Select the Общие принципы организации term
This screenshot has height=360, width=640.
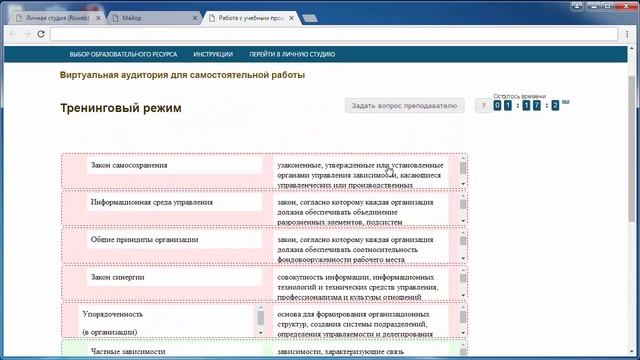click(x=174, y=240)
